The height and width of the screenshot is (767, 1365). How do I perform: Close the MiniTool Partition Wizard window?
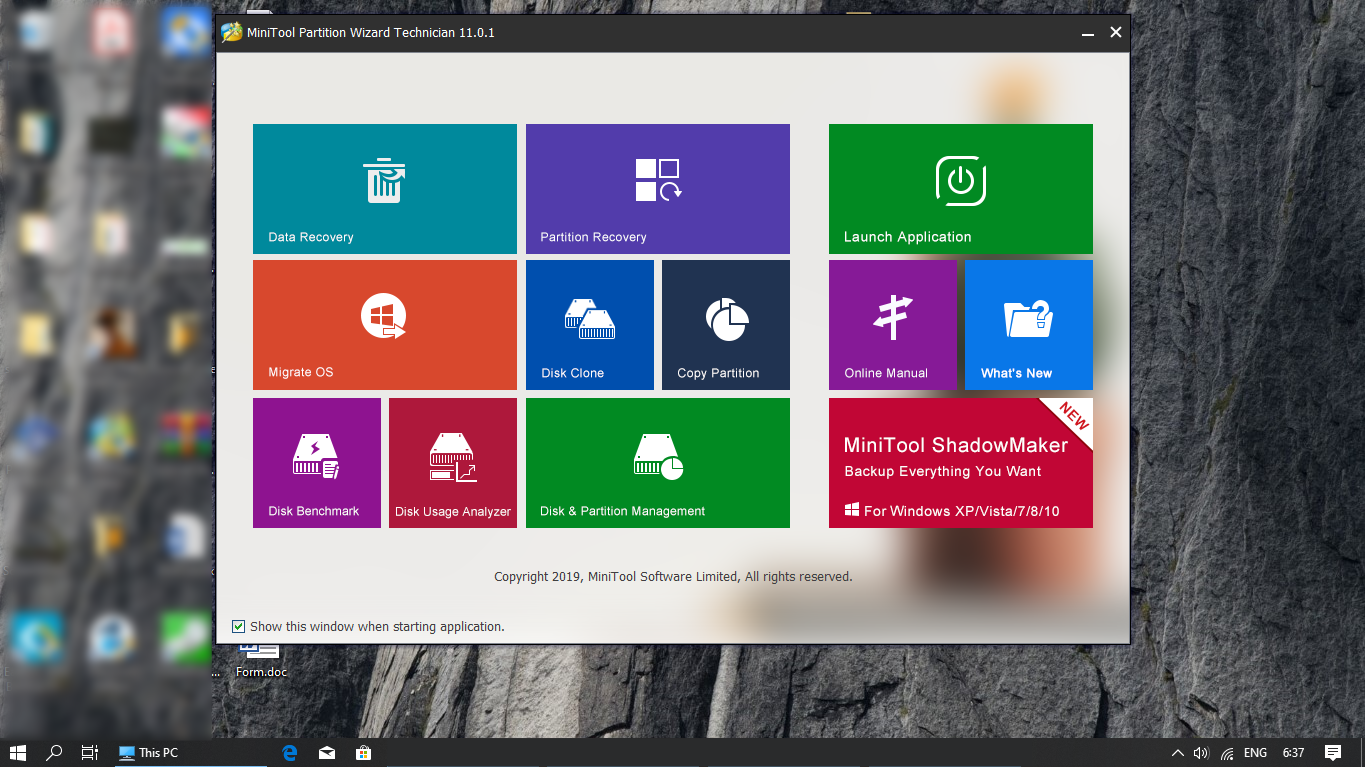[1116, 33]
